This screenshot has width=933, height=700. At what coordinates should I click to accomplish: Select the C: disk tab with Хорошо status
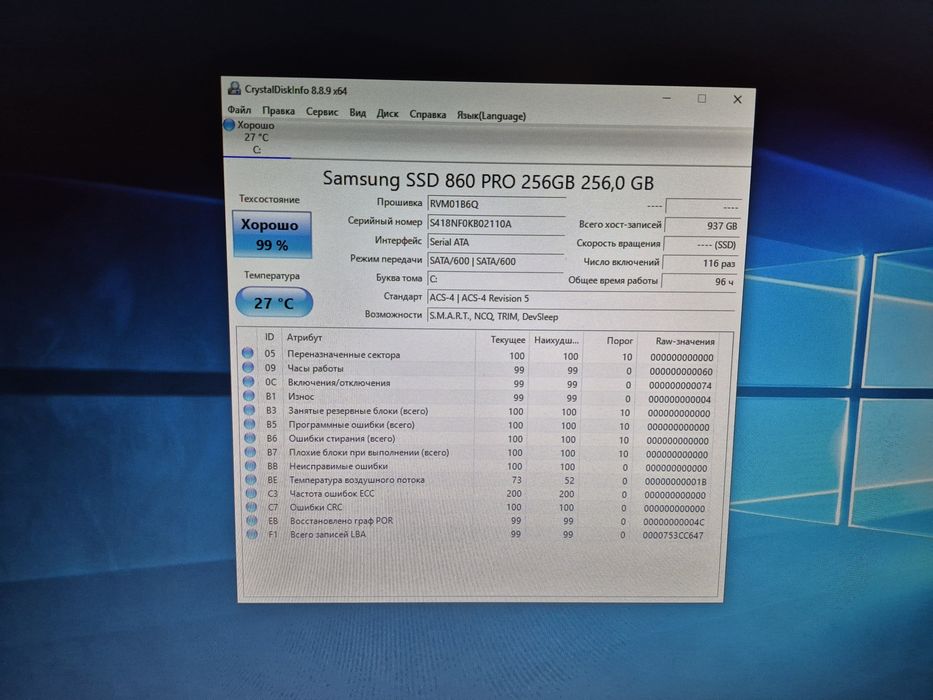tap(257, 138)
